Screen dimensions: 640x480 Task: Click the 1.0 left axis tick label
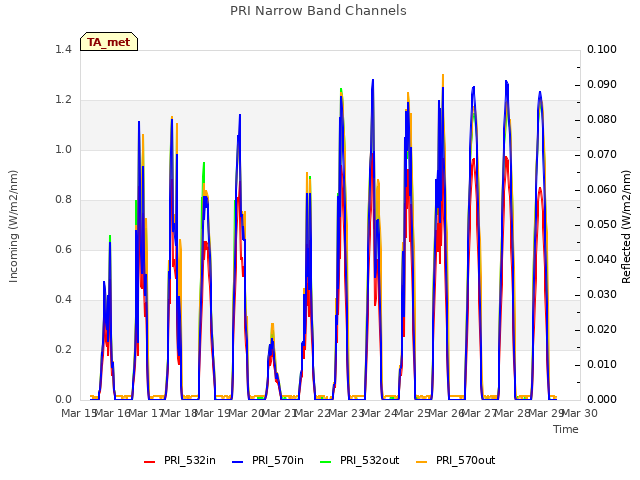point(63,149)
